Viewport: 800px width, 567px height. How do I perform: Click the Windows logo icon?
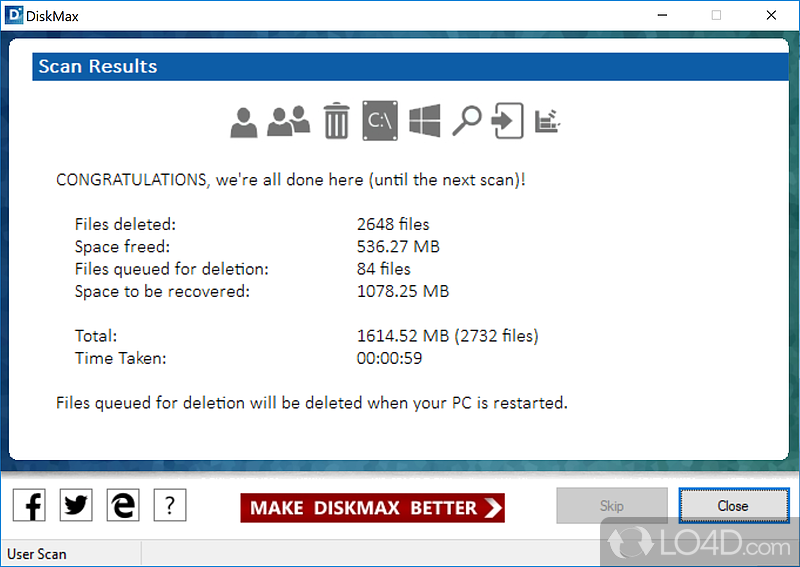(424, 120)
